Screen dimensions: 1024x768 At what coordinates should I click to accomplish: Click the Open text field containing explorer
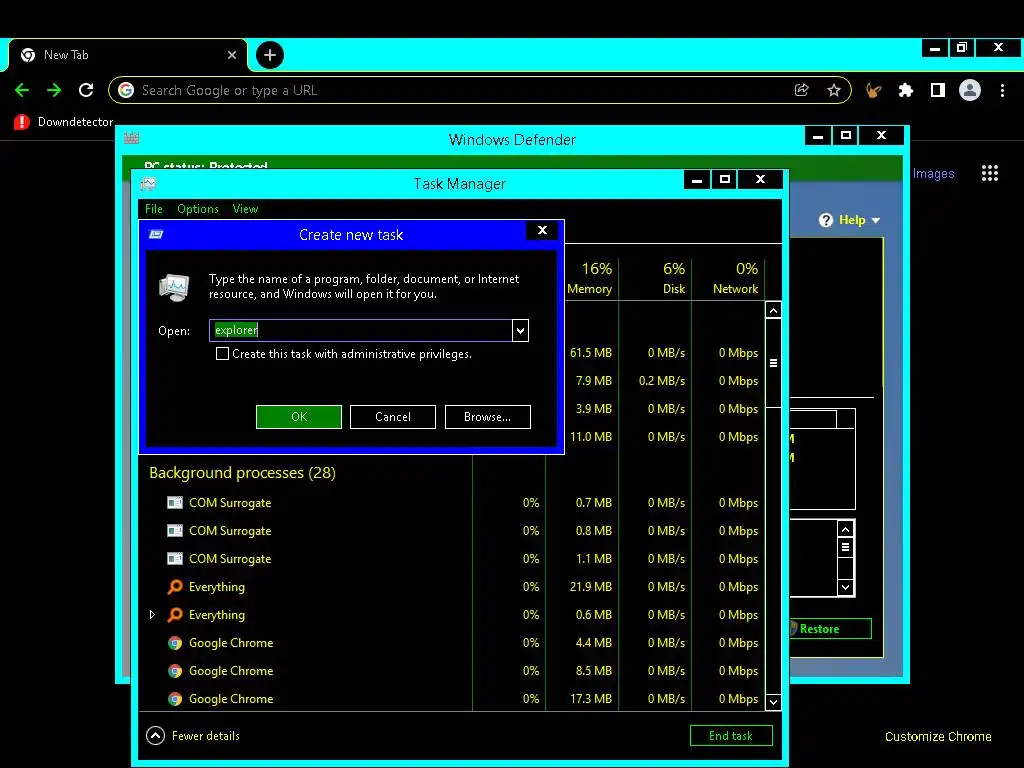pos(360,330)
